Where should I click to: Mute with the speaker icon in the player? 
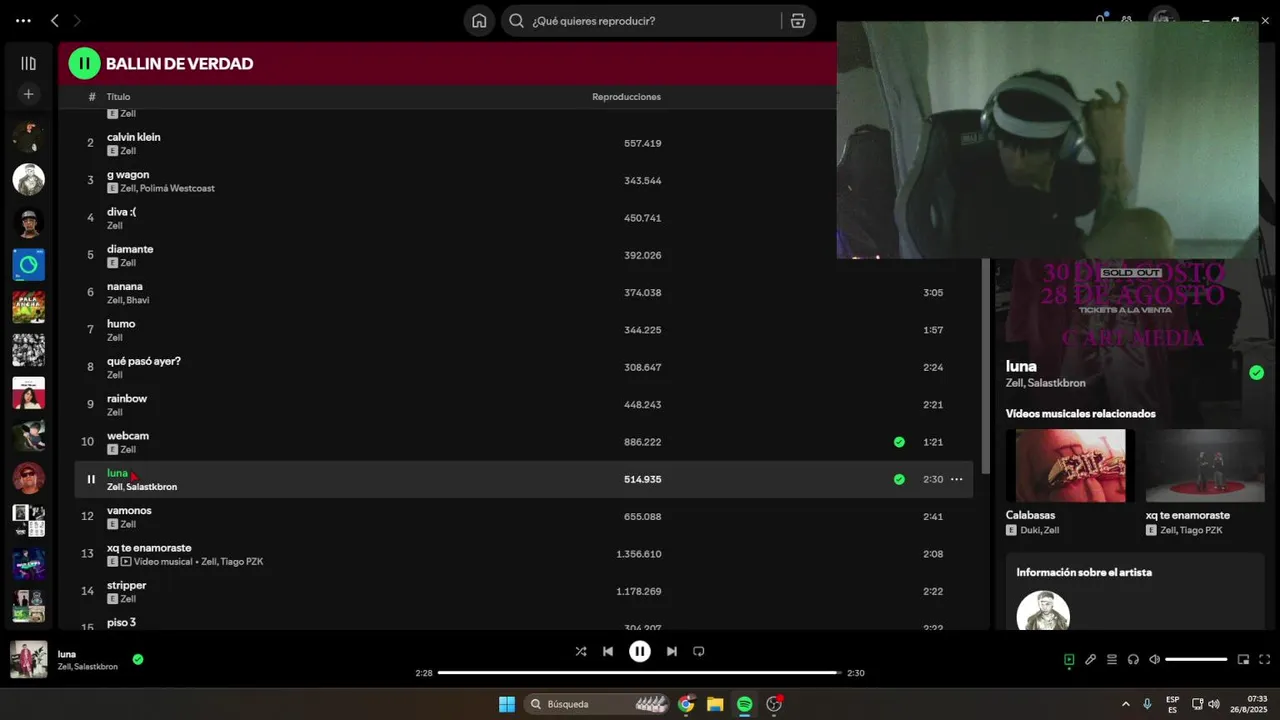[x=1154, y=659]
